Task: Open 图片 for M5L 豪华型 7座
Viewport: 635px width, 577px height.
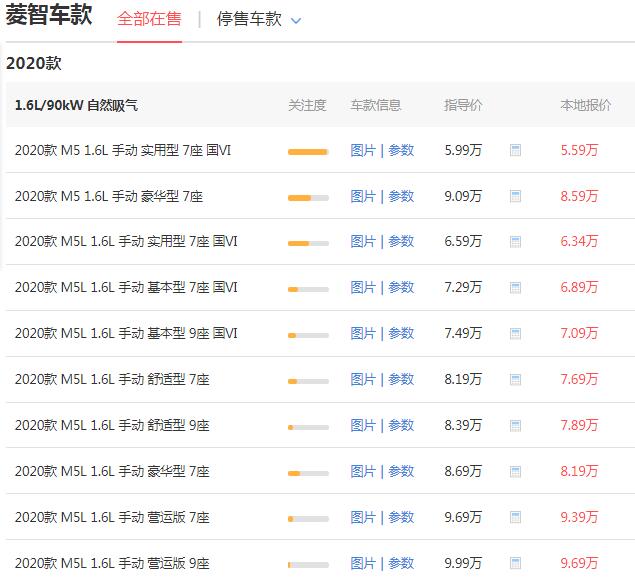Action: click(x=363, y=471)
